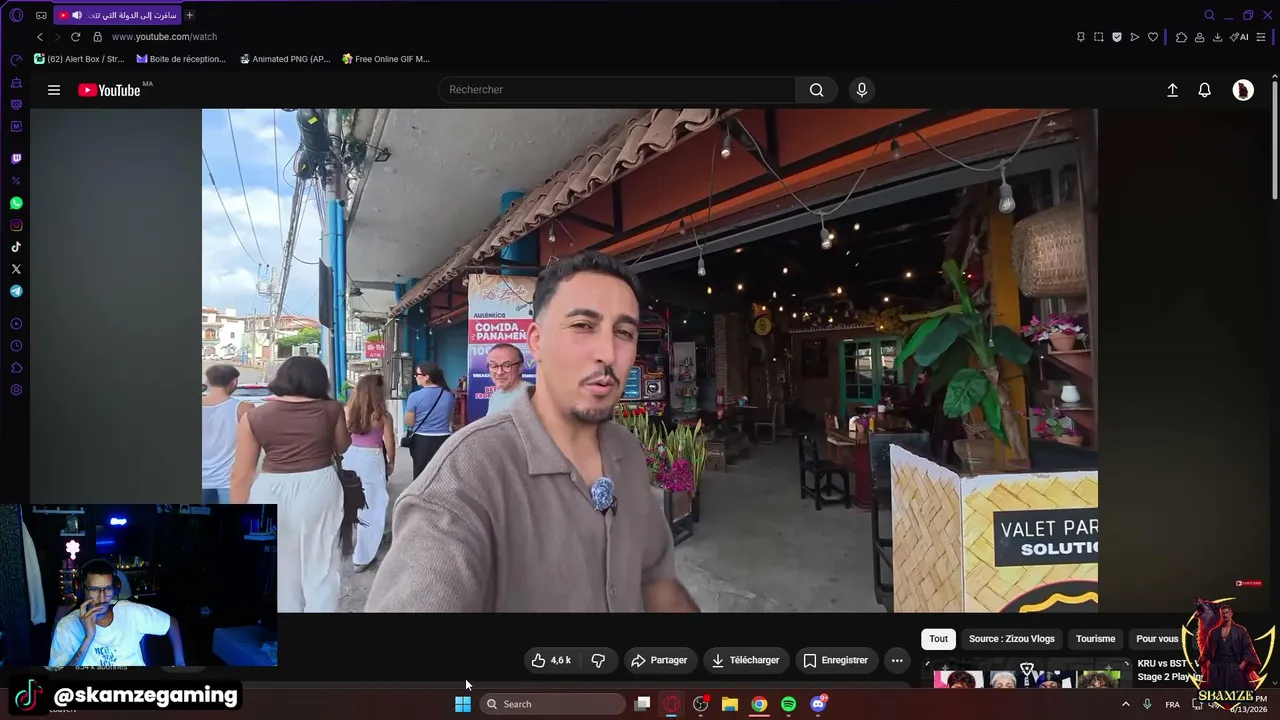Open WhatsApp in the Opera sidebar
1280x720 pixels.
[16, 203]
